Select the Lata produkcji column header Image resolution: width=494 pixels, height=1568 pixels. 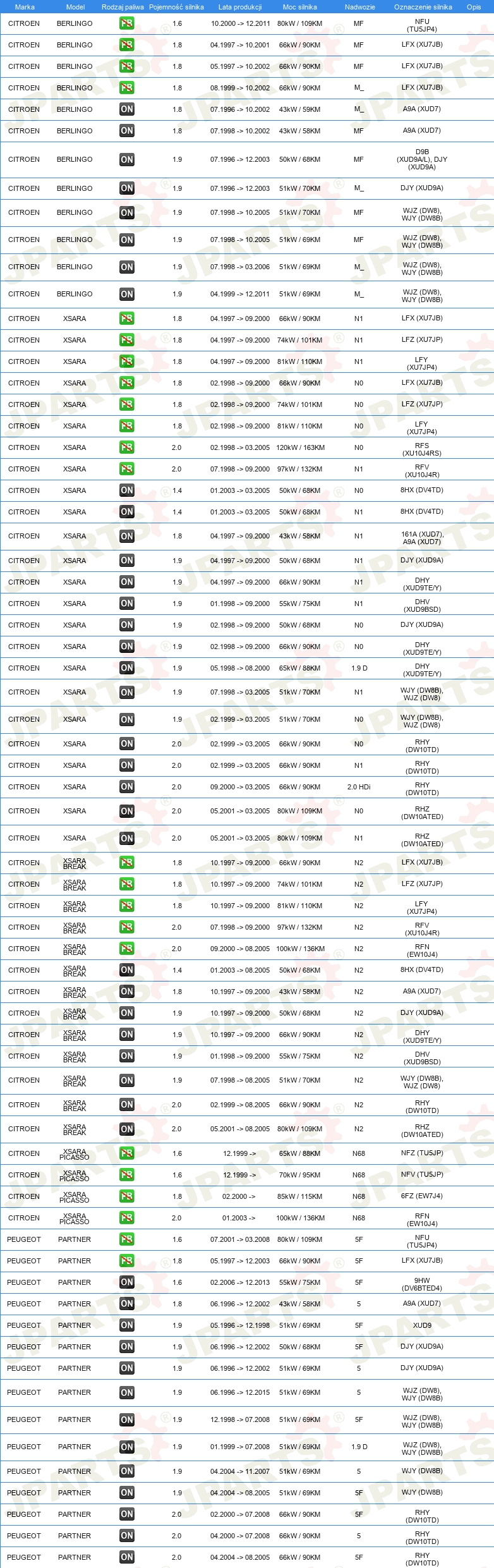(240, 7)
